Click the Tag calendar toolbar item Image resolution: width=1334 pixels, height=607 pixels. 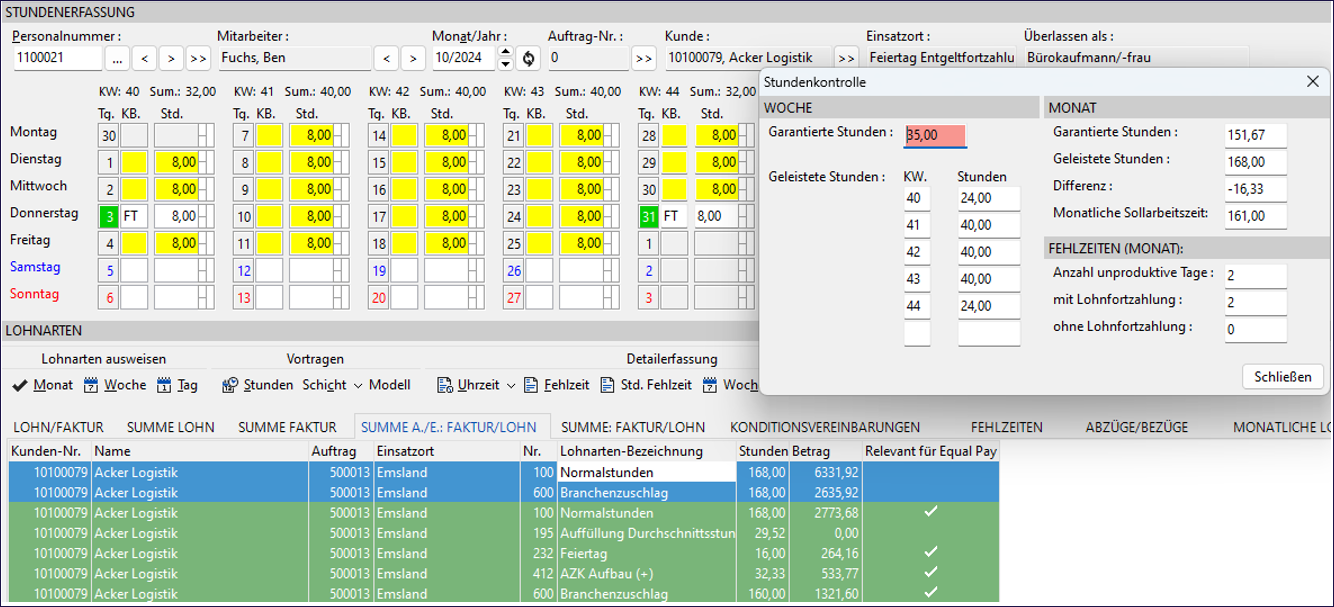point(177,385)
